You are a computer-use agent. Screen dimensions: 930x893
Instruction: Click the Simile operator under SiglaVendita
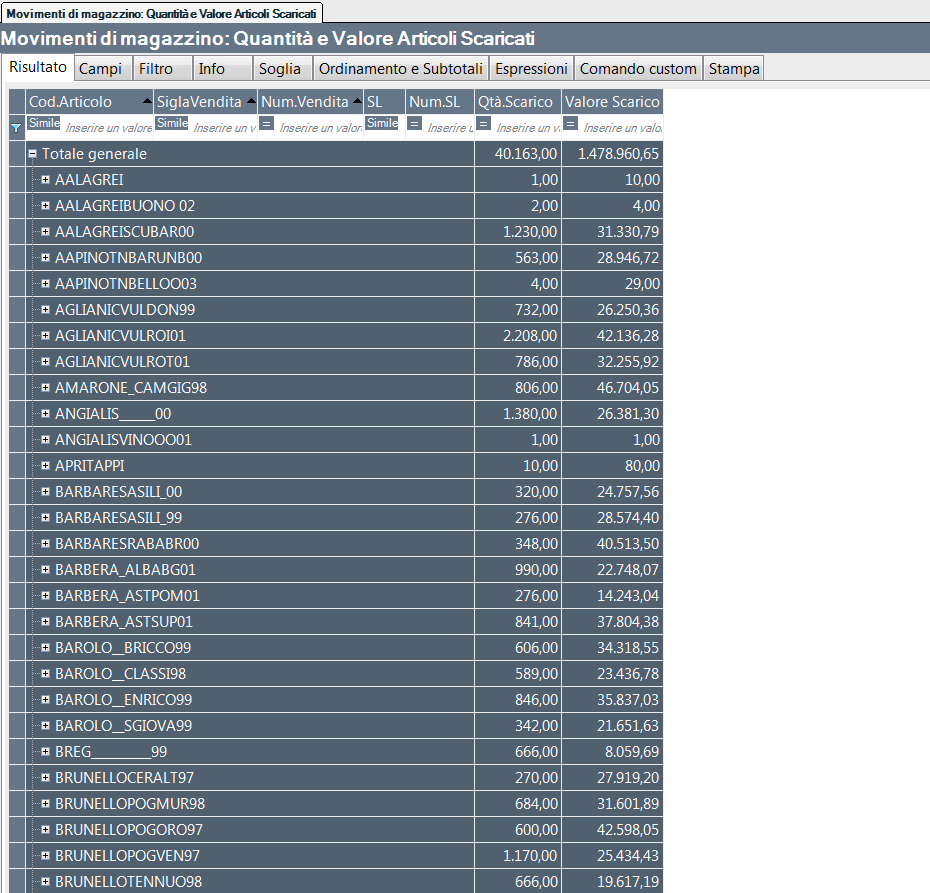pyautogui.click(x=172, y=123)
